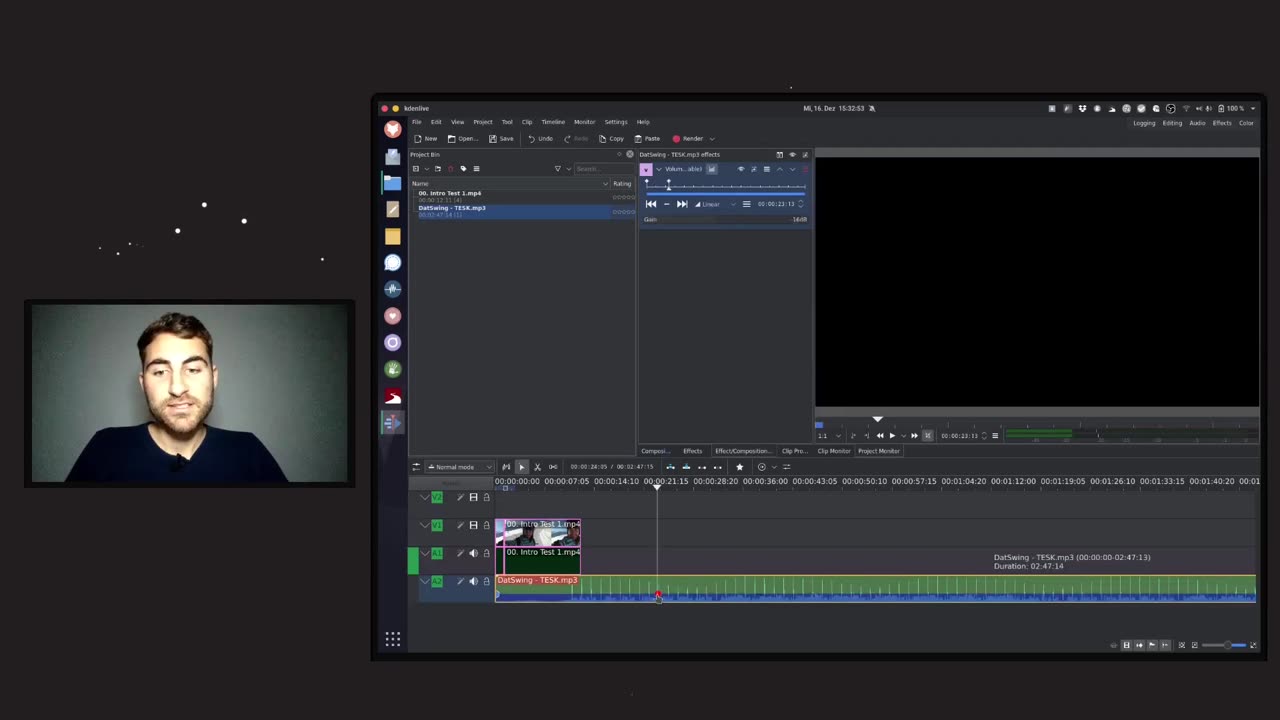Open the 1:1 monitor zoom dropdown

tap(827, 436)
